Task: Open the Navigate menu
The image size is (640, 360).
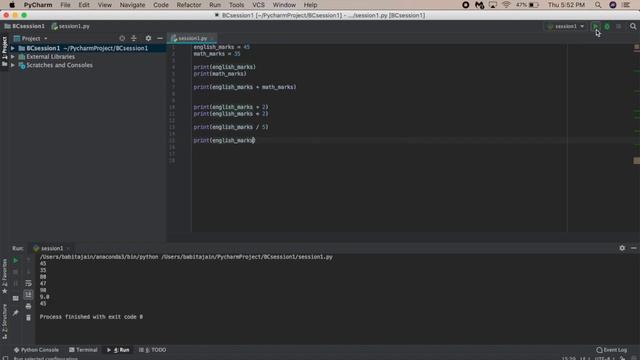Action: coord(132,5)
